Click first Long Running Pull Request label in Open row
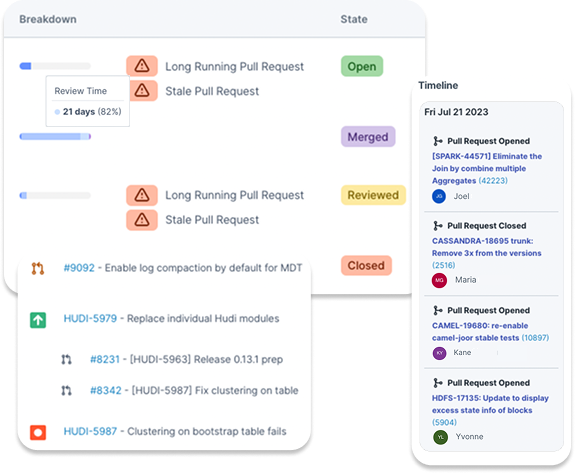The width and height of the screenshot is (576, 474). pyautogui.click(x=234, y=67)
